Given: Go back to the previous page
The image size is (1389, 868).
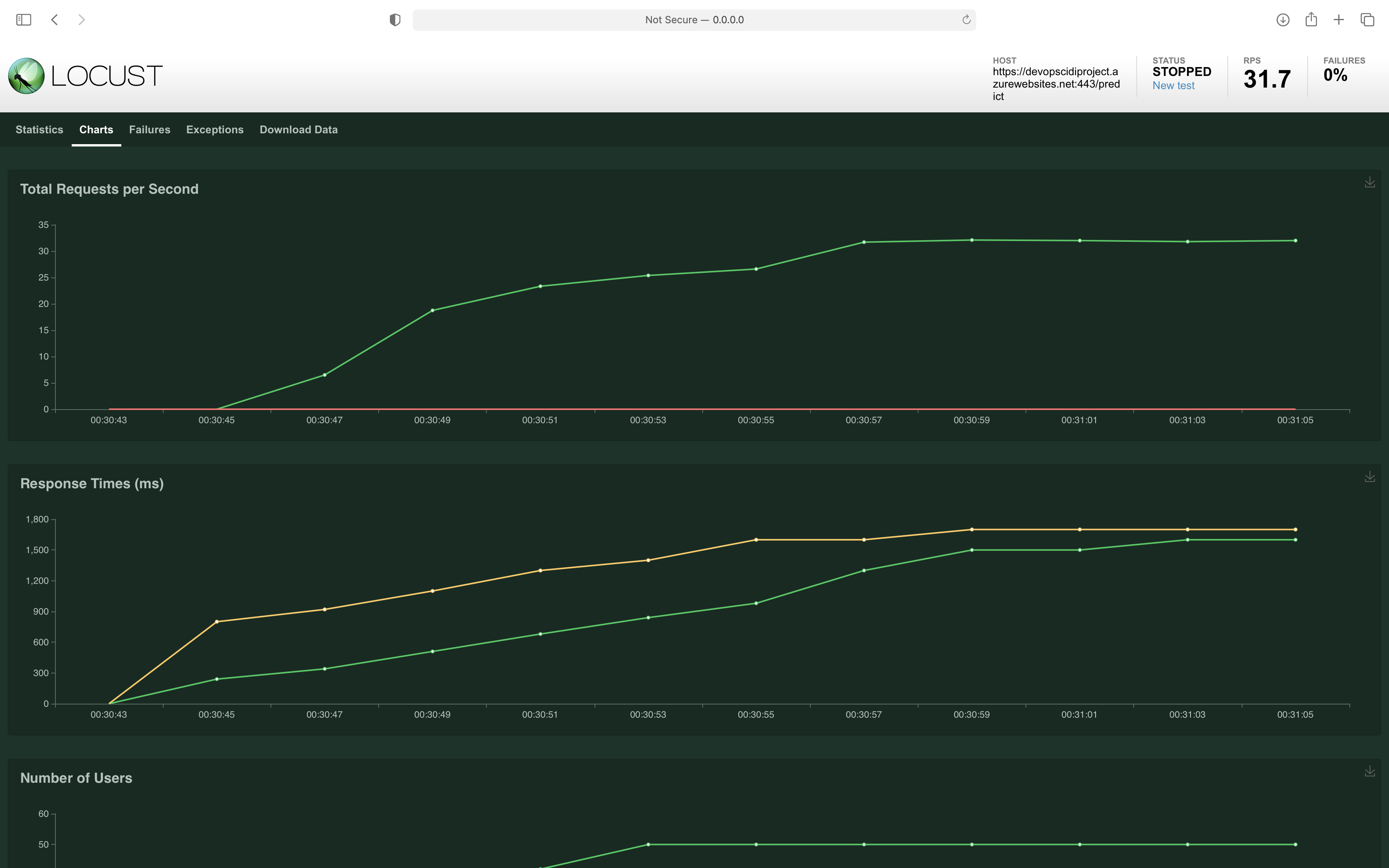Looking at the screenshot, I should click(x=55, y=20).
